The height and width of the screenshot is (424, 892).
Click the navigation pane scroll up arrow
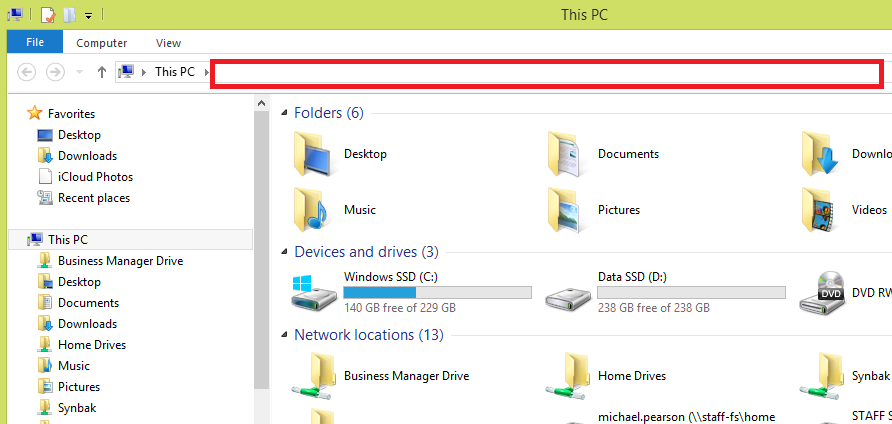(x=261, y=104)
